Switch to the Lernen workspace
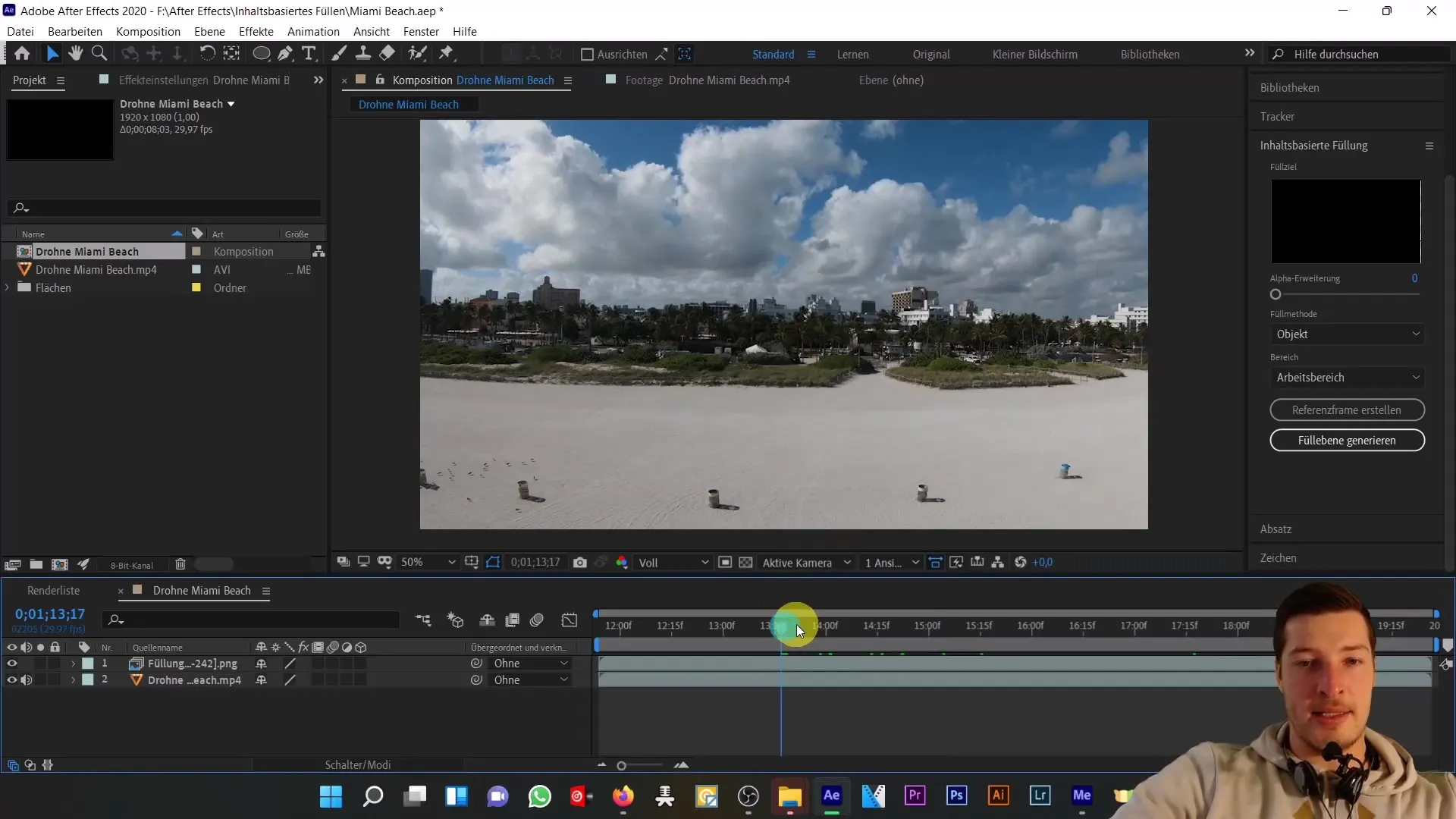Screen dimensions: 1456x819 click(852, 55)
